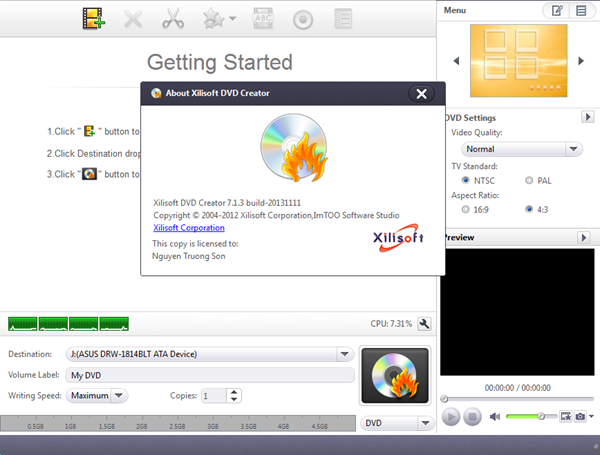Click the "Nguyen Truong Son" licensee name
600x455 pixels.
point(189,256)
